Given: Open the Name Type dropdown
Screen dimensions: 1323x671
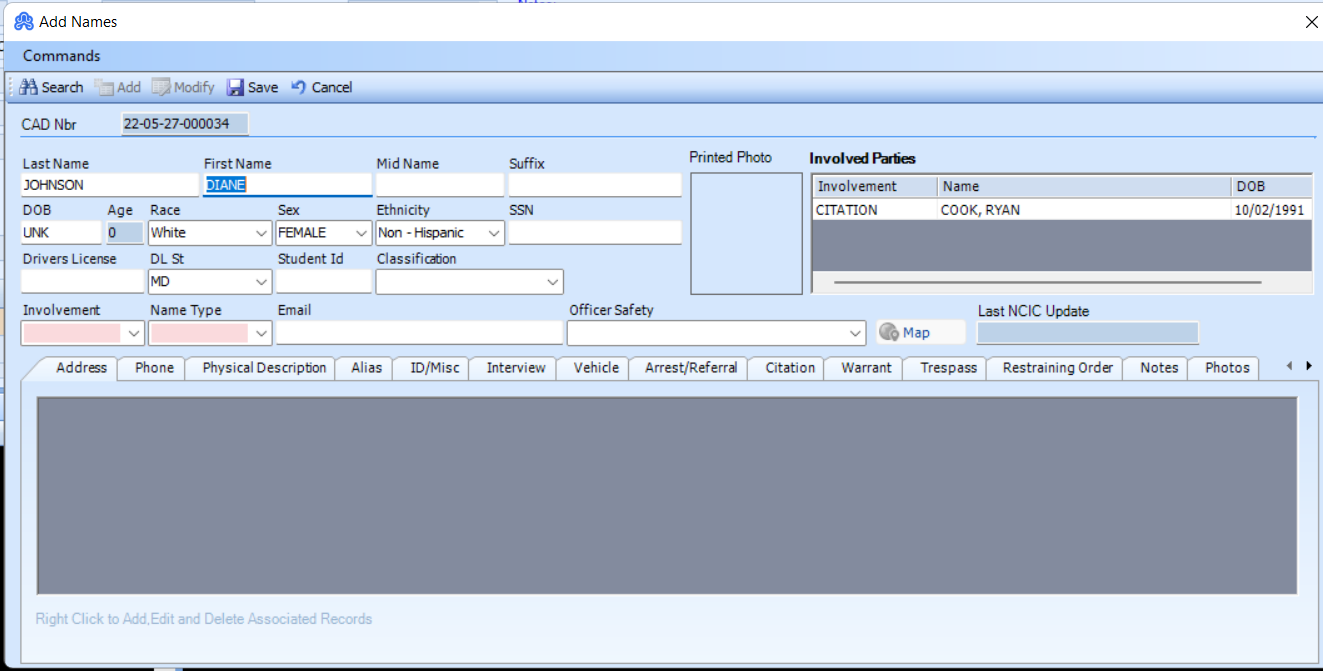Looking at the screenshot, I should point(261,332).
